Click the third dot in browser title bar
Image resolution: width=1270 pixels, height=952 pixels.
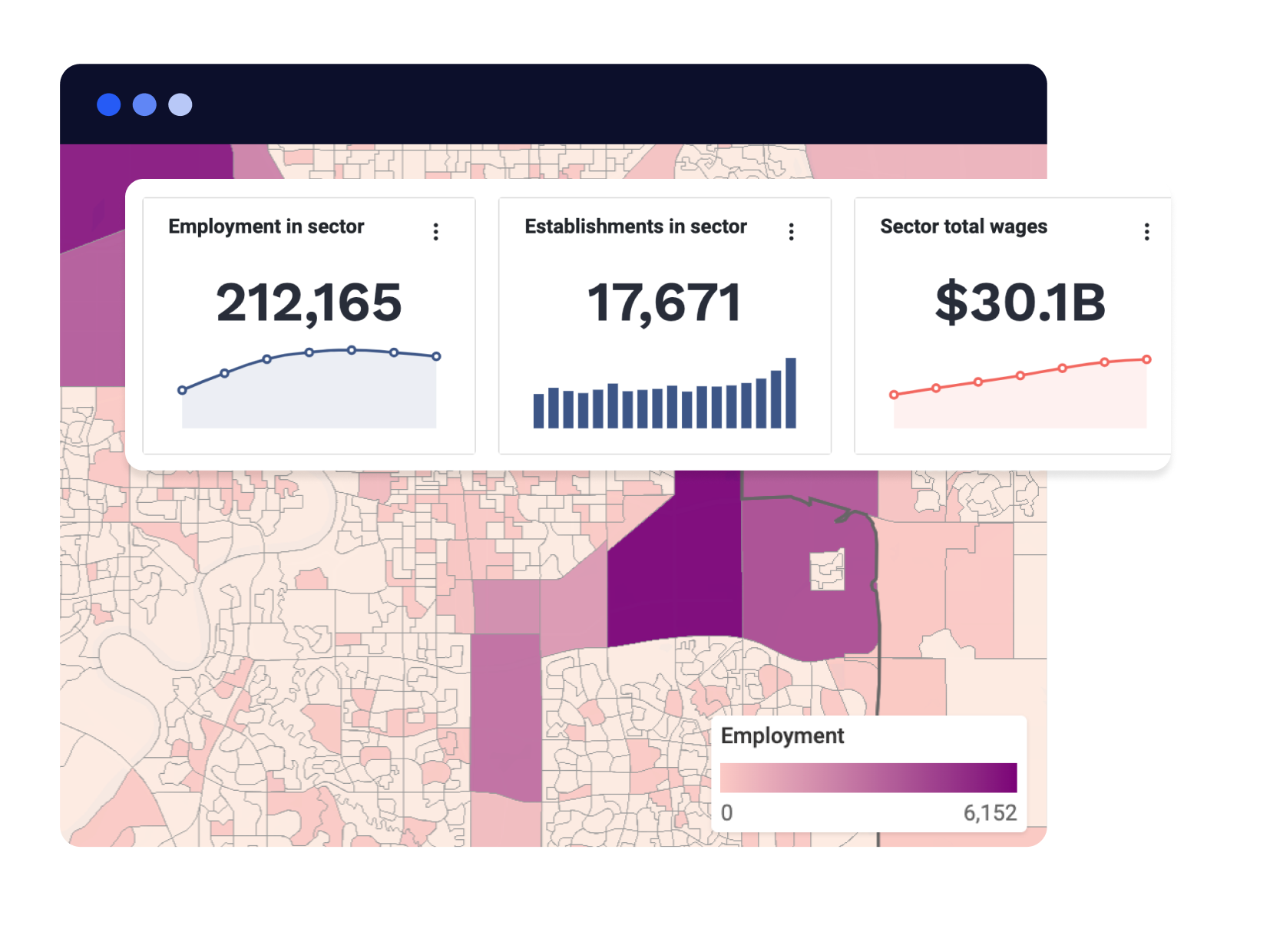point(179,104)
